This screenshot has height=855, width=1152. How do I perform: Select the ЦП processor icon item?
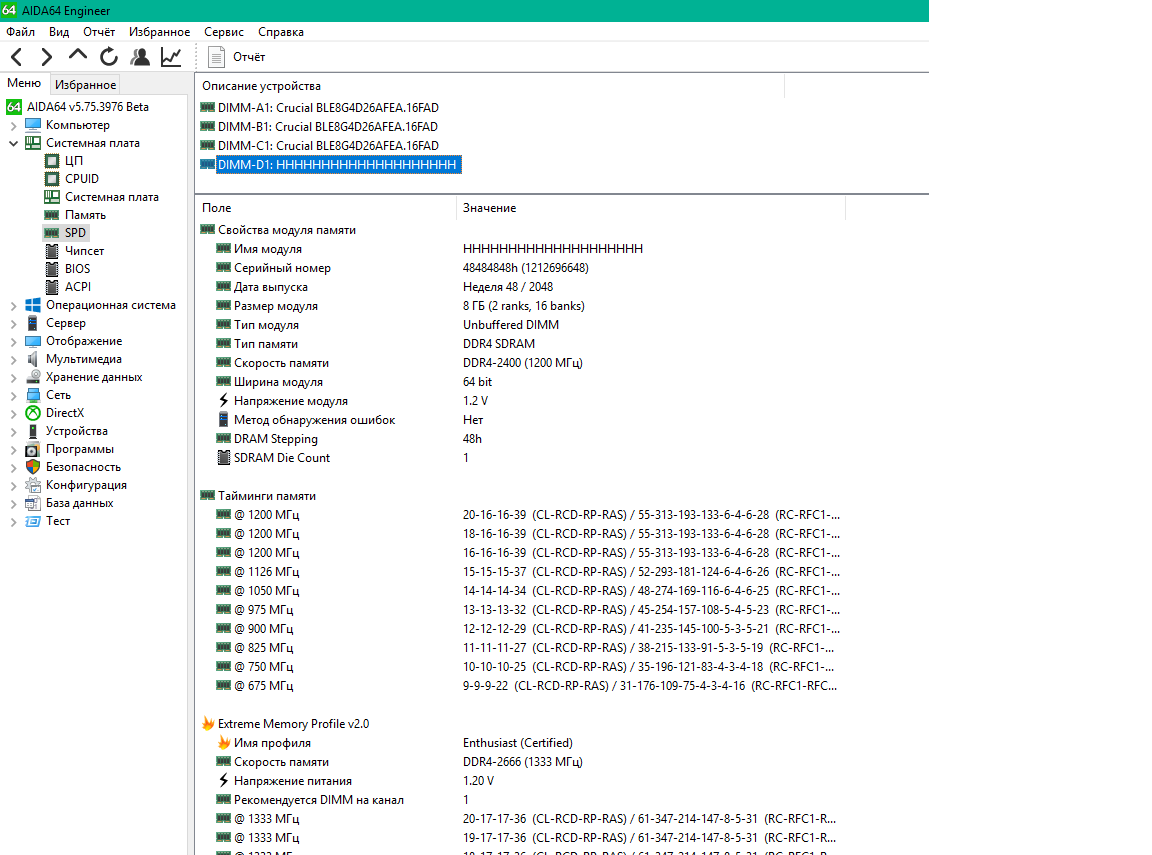pyautogui.click(x=51, y=161)
